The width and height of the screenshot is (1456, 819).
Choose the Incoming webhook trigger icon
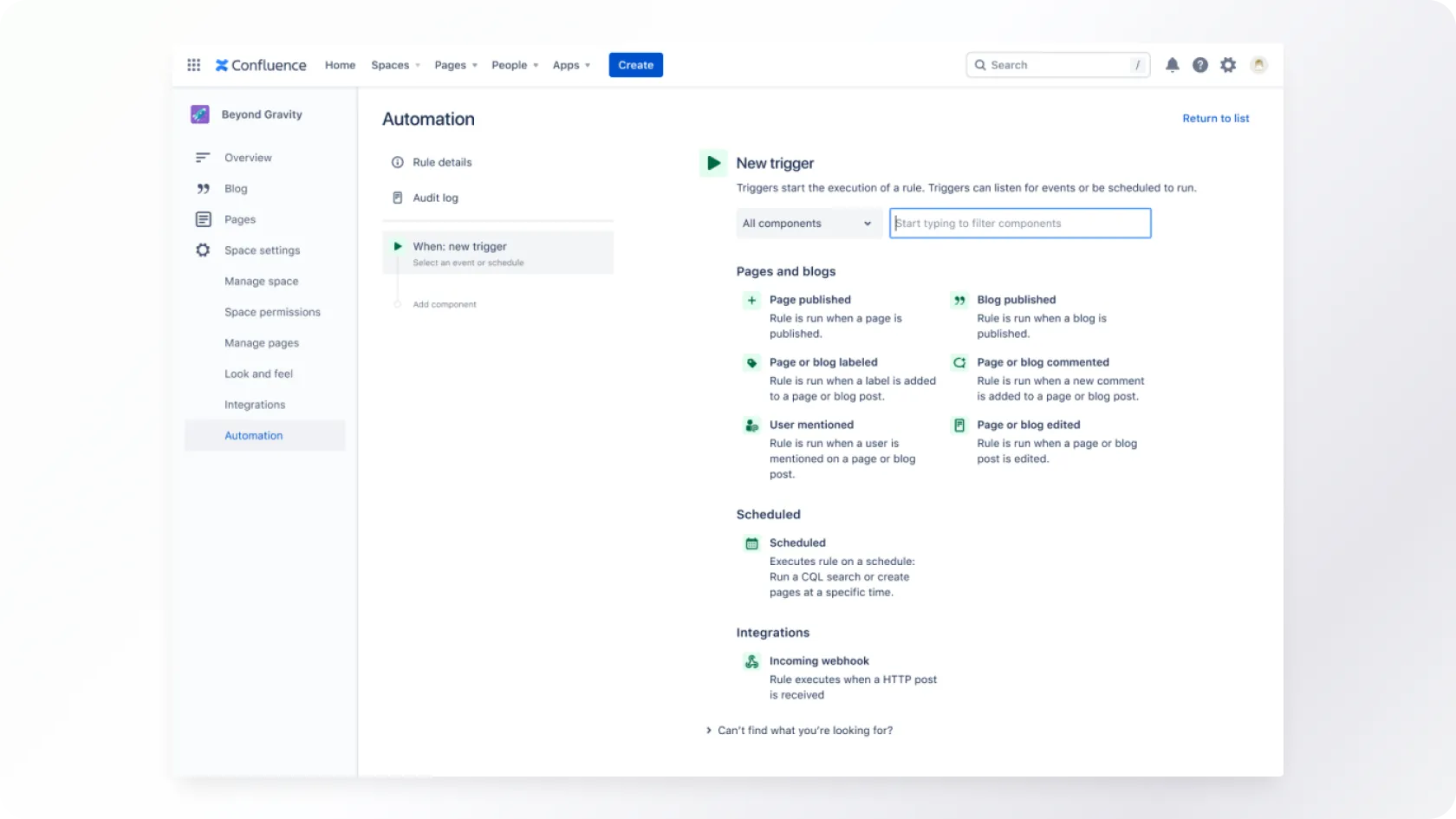tap(751, 662)
